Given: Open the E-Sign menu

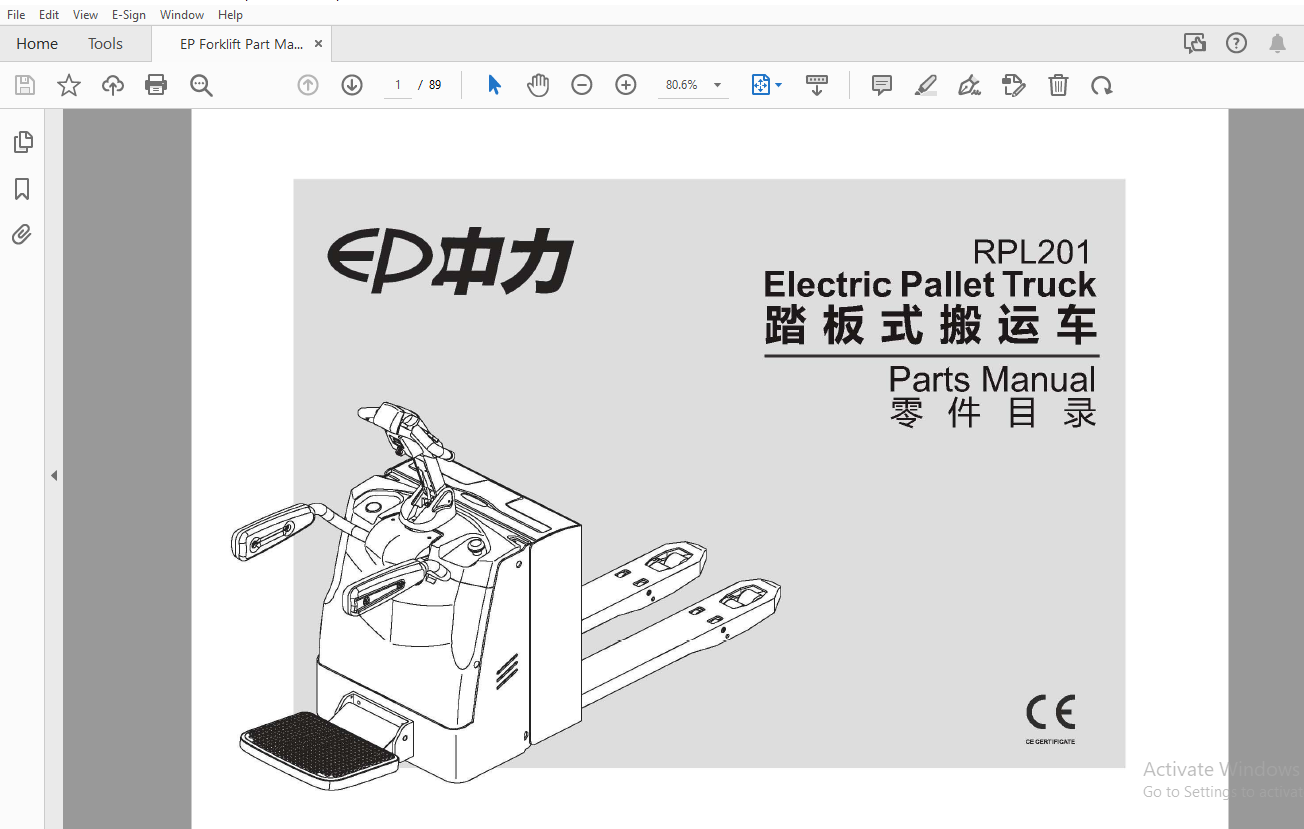Looking at the screenshot, I should 130,15.
